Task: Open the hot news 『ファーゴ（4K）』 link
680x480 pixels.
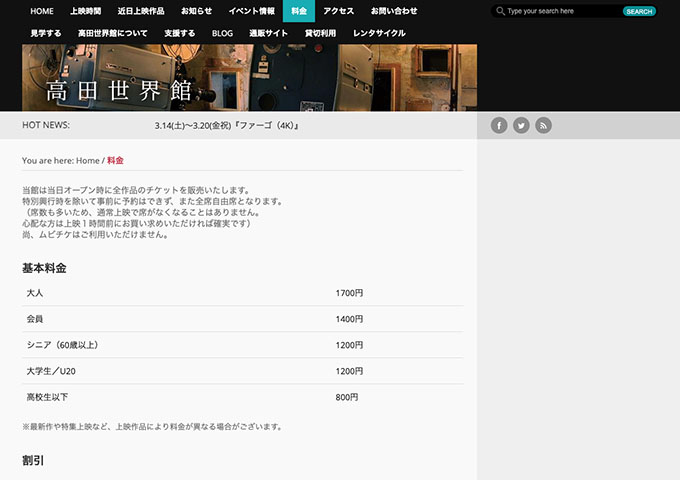Action: (227, 126)
